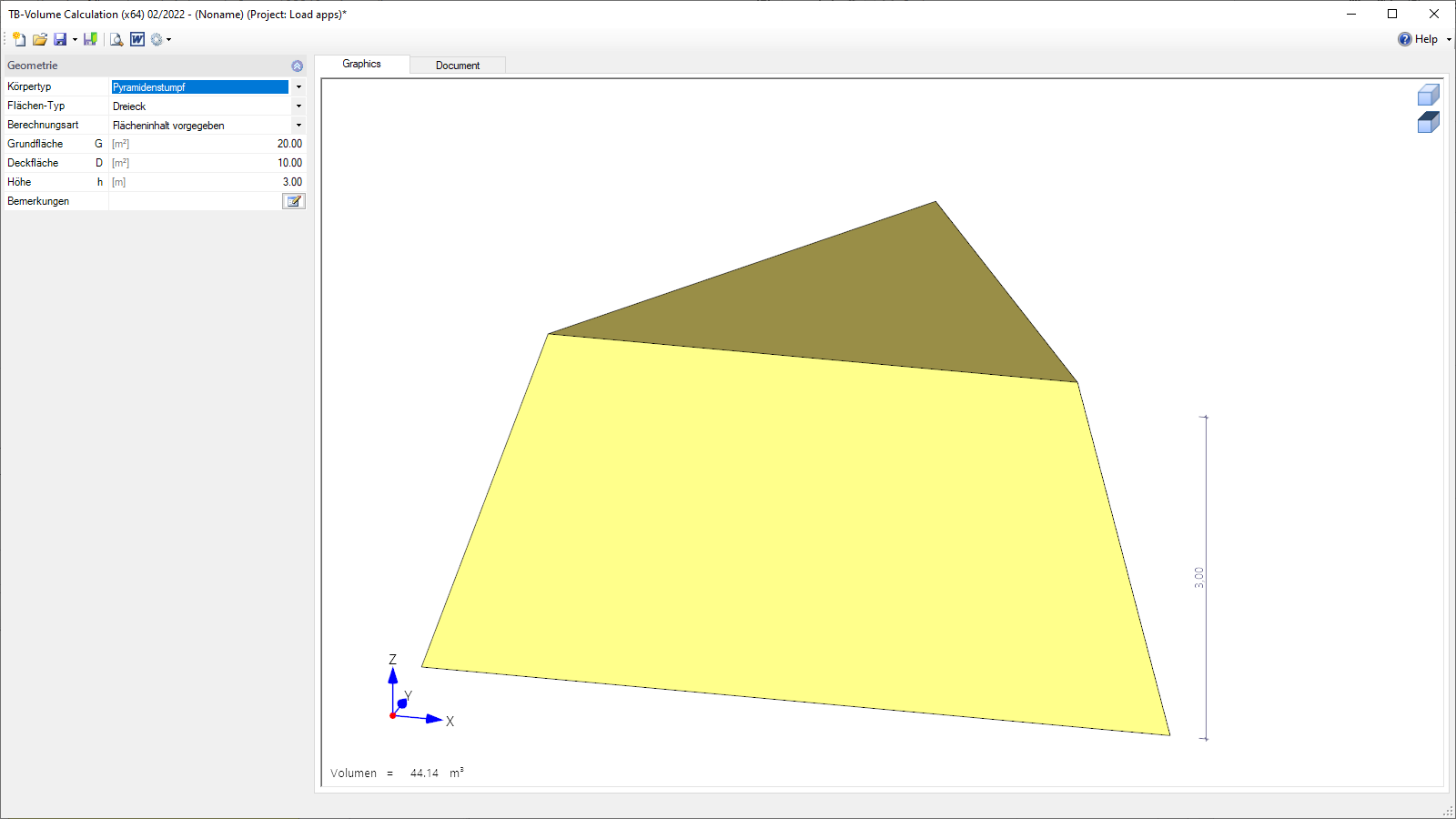Click the Flächen-Typ label

[x=36, y=106]
